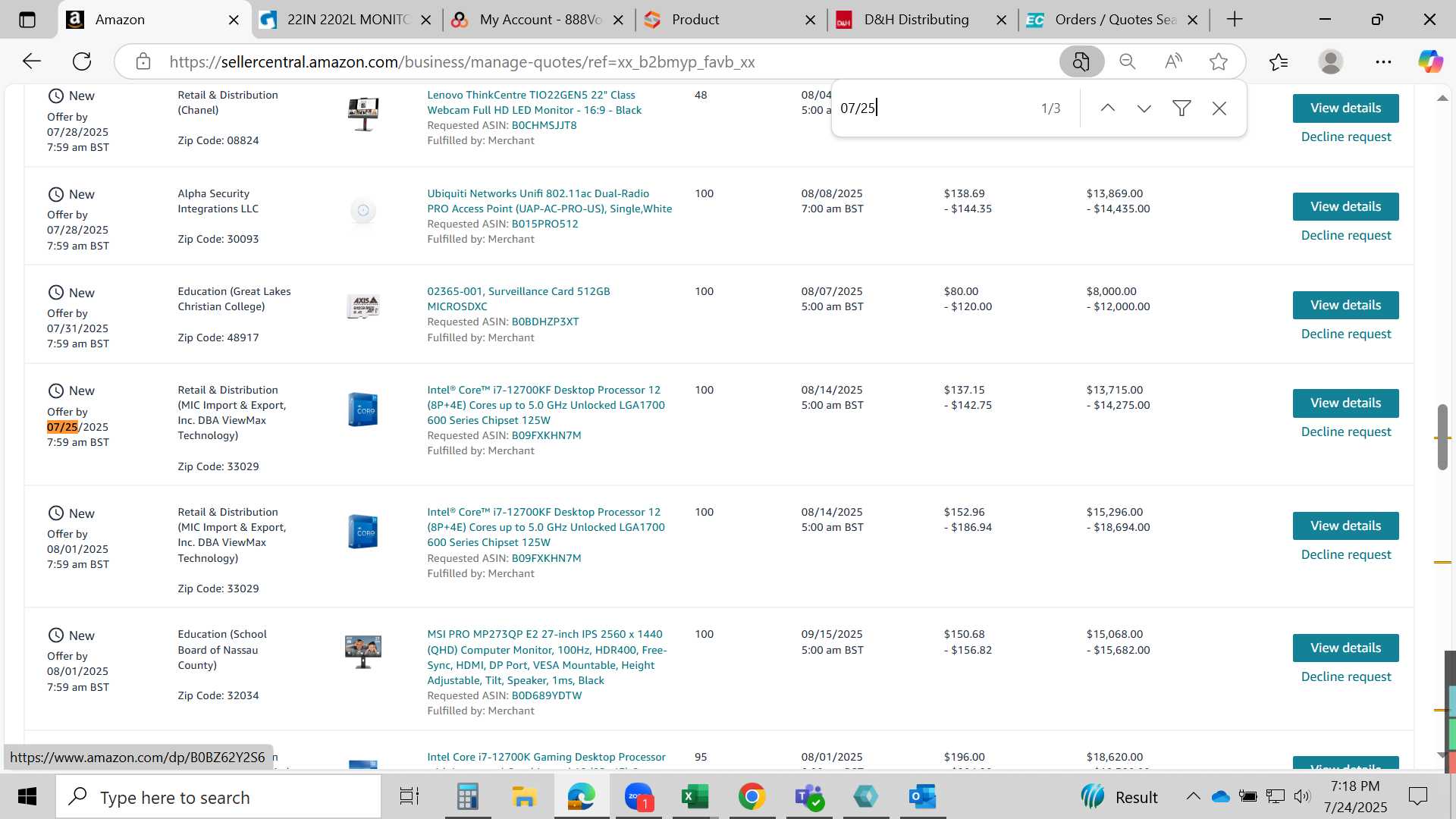Click the AXIS surveillance card thumbnail
The image size is (1456, 819).
[x=363, y=306]
